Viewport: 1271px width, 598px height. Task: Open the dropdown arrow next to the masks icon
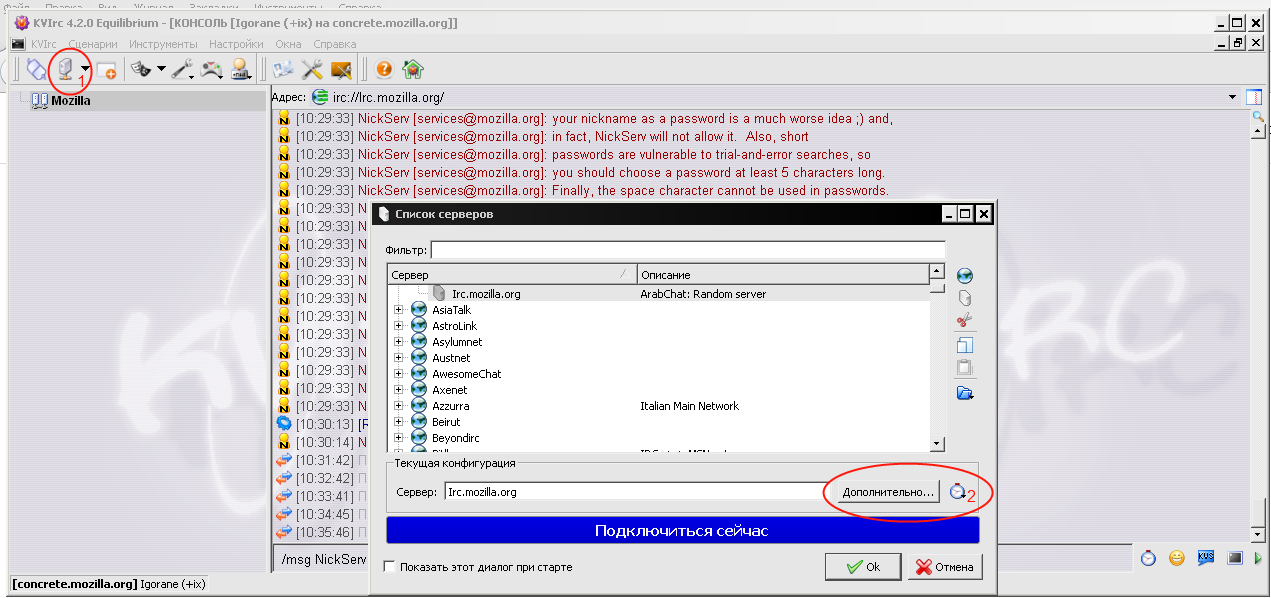tap(160, 70)
